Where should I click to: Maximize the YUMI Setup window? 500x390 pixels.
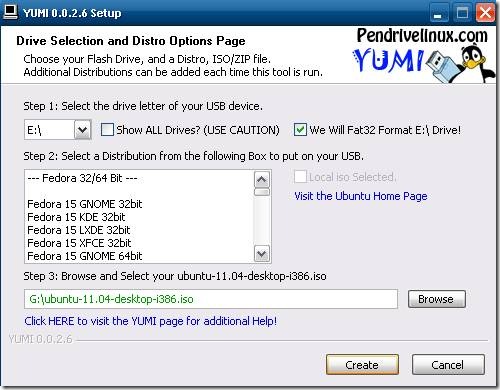pyautogui.click(x=462, y=14)
